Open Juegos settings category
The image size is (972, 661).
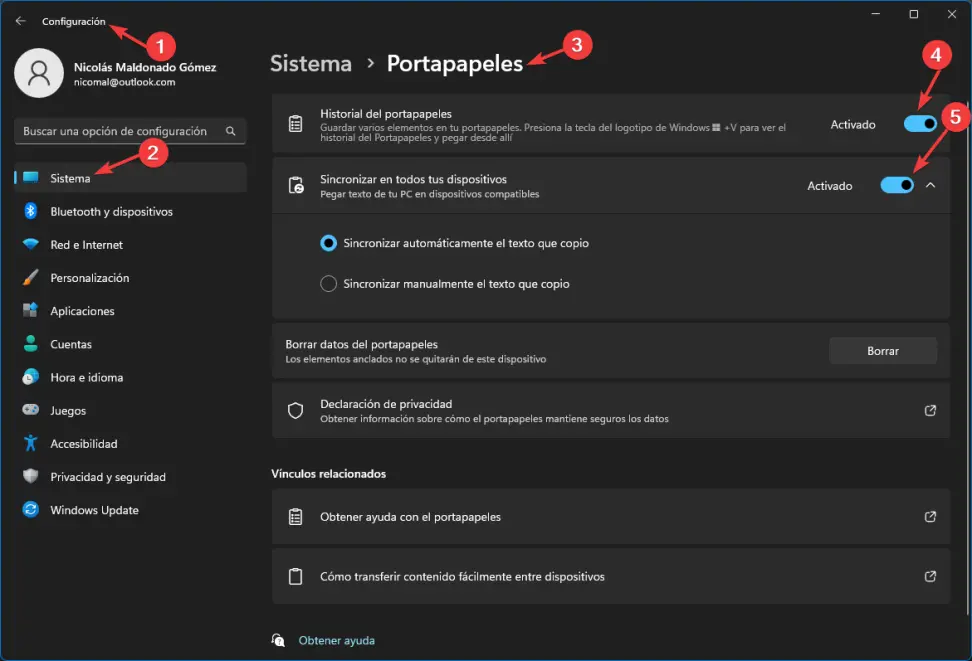pos(130,410)
